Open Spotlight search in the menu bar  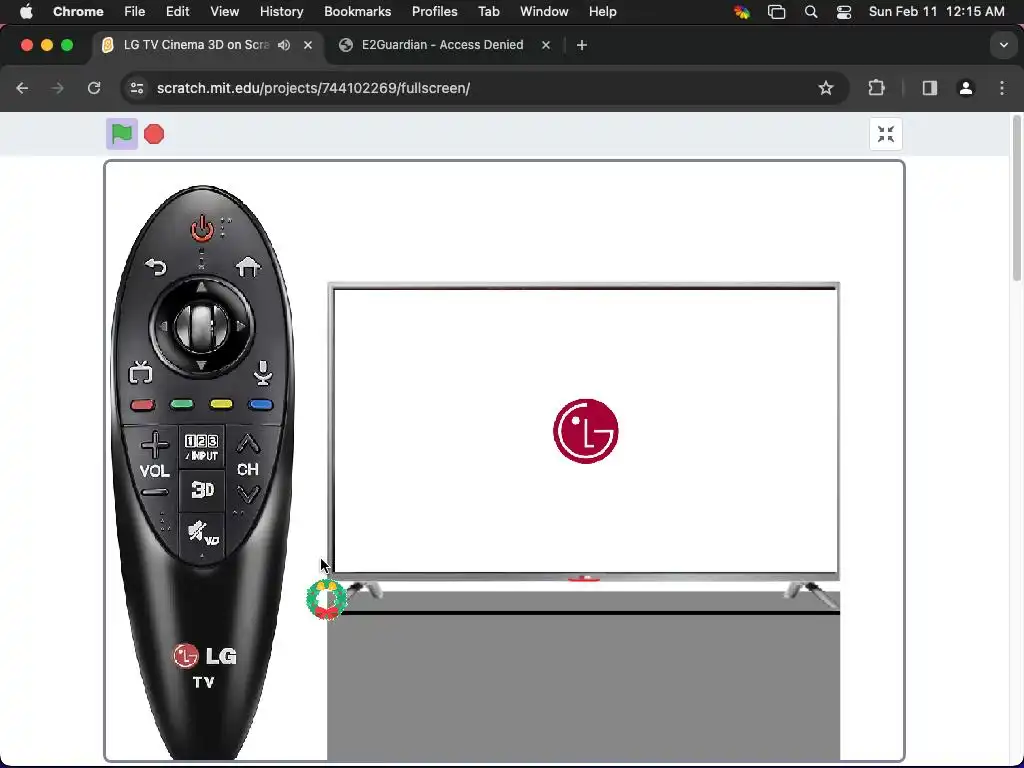click(x=811, y=12)
